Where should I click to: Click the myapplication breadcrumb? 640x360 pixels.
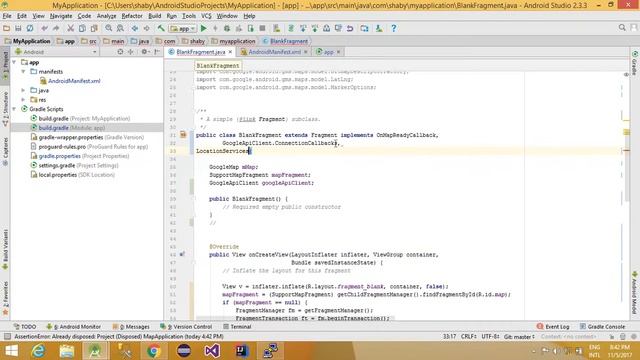[x=233, y=41]
